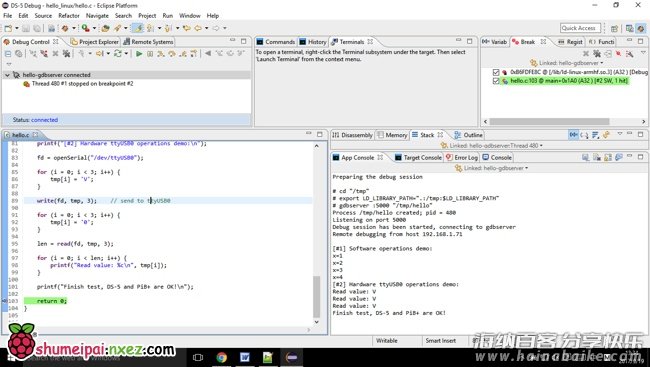
Task: Switch to the Project Explorer tab
Action: point(95,42)
